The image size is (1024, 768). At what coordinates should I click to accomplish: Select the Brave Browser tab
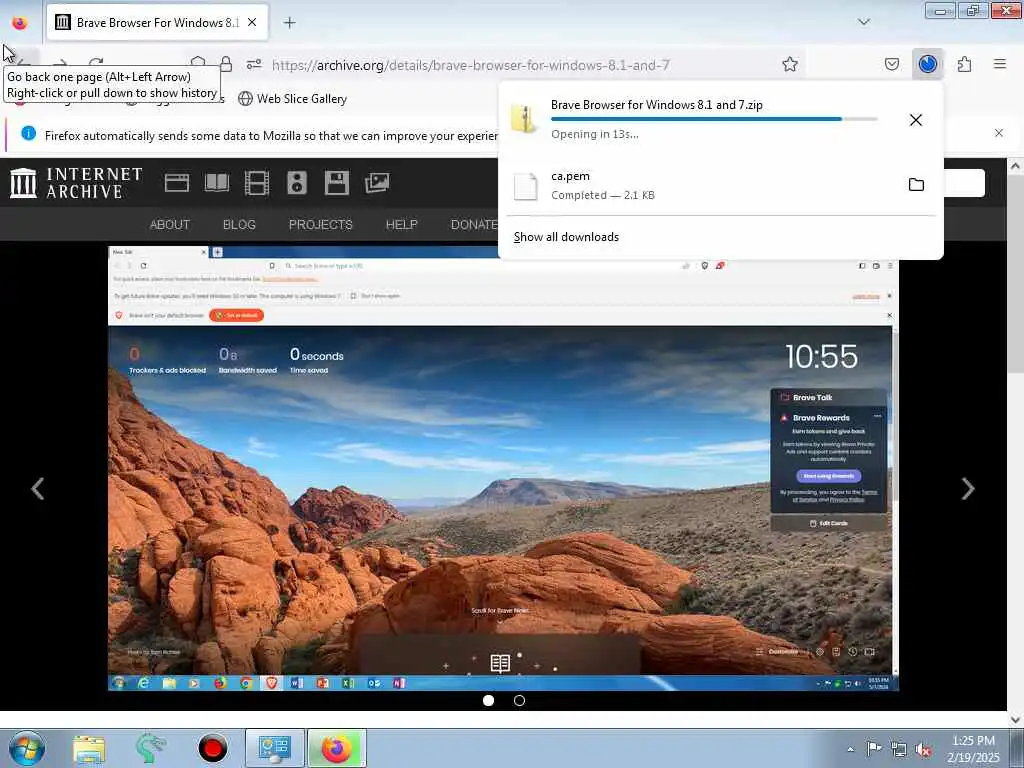tap(157, 23)
